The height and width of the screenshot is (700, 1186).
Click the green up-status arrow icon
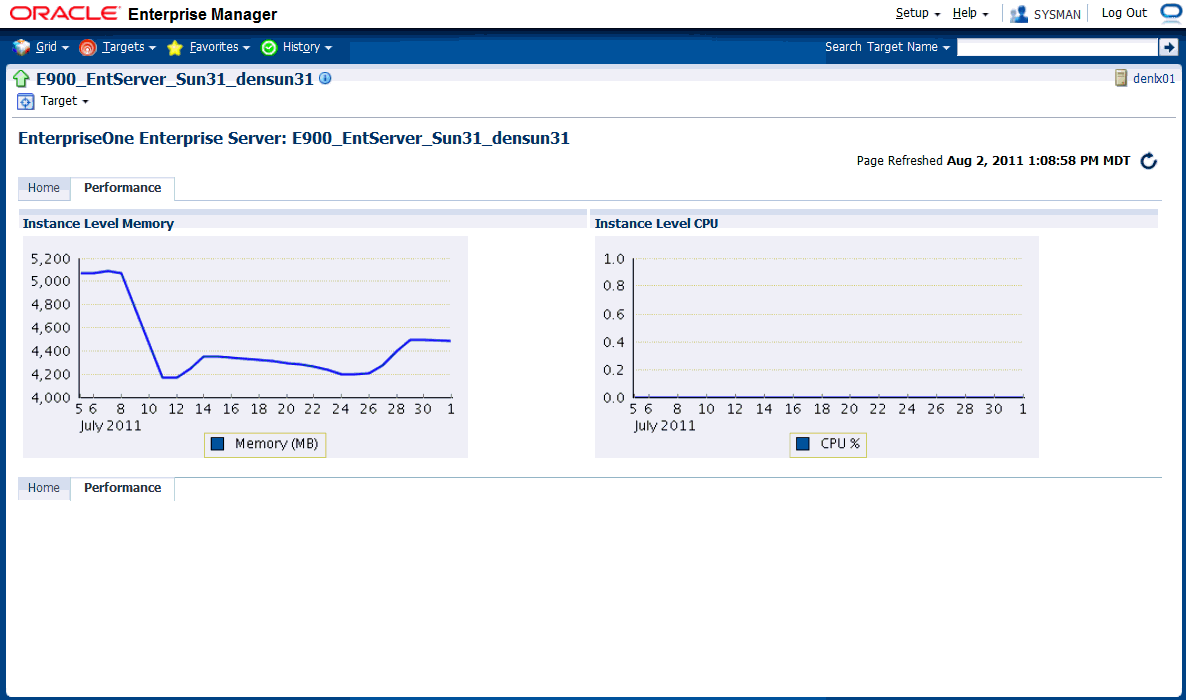click(x=21, y=79)
